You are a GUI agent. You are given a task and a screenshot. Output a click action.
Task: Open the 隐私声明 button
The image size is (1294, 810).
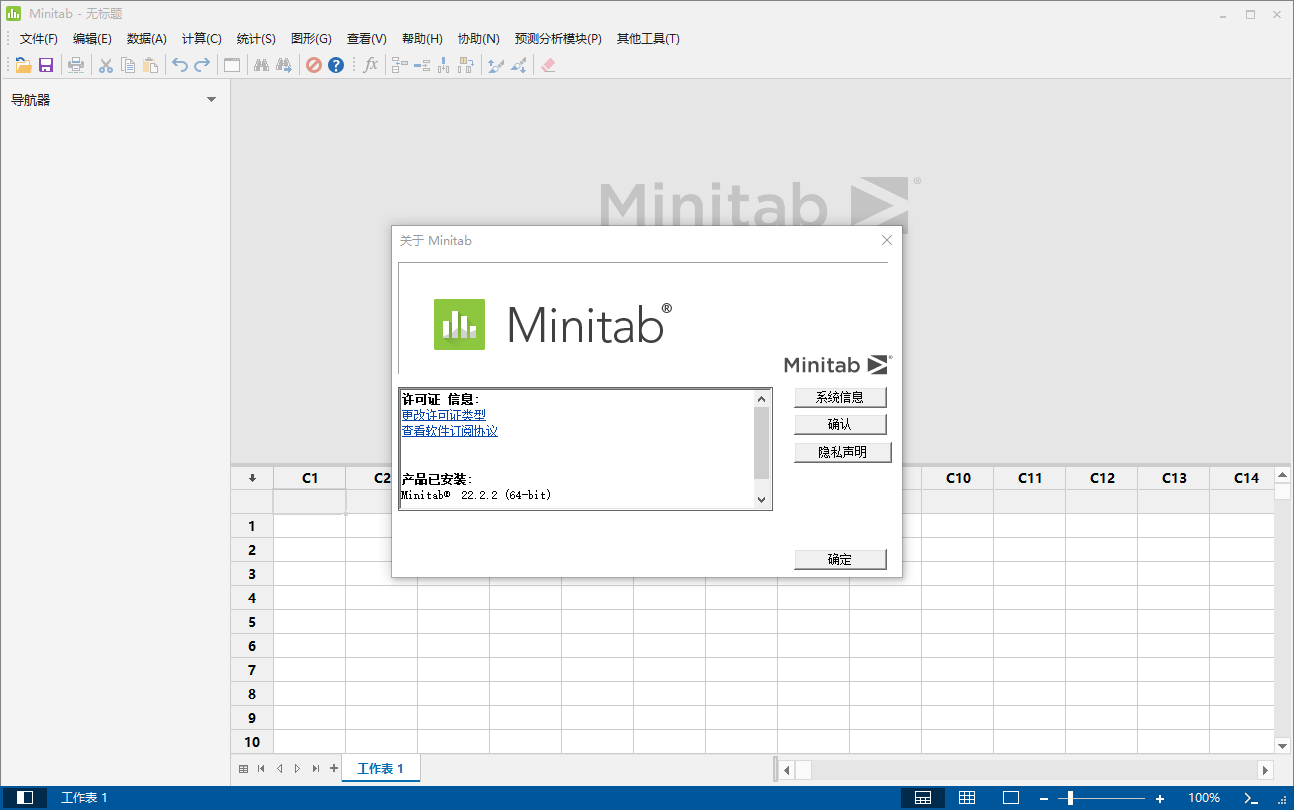[x=843, y=452]
